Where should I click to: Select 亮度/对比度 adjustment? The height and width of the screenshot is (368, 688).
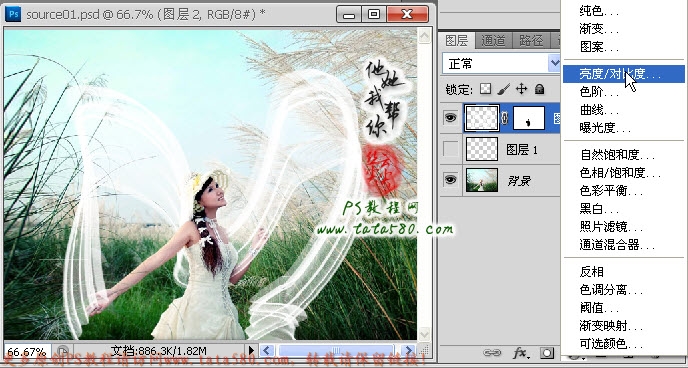pyautogui.click(x=624, y=74)
